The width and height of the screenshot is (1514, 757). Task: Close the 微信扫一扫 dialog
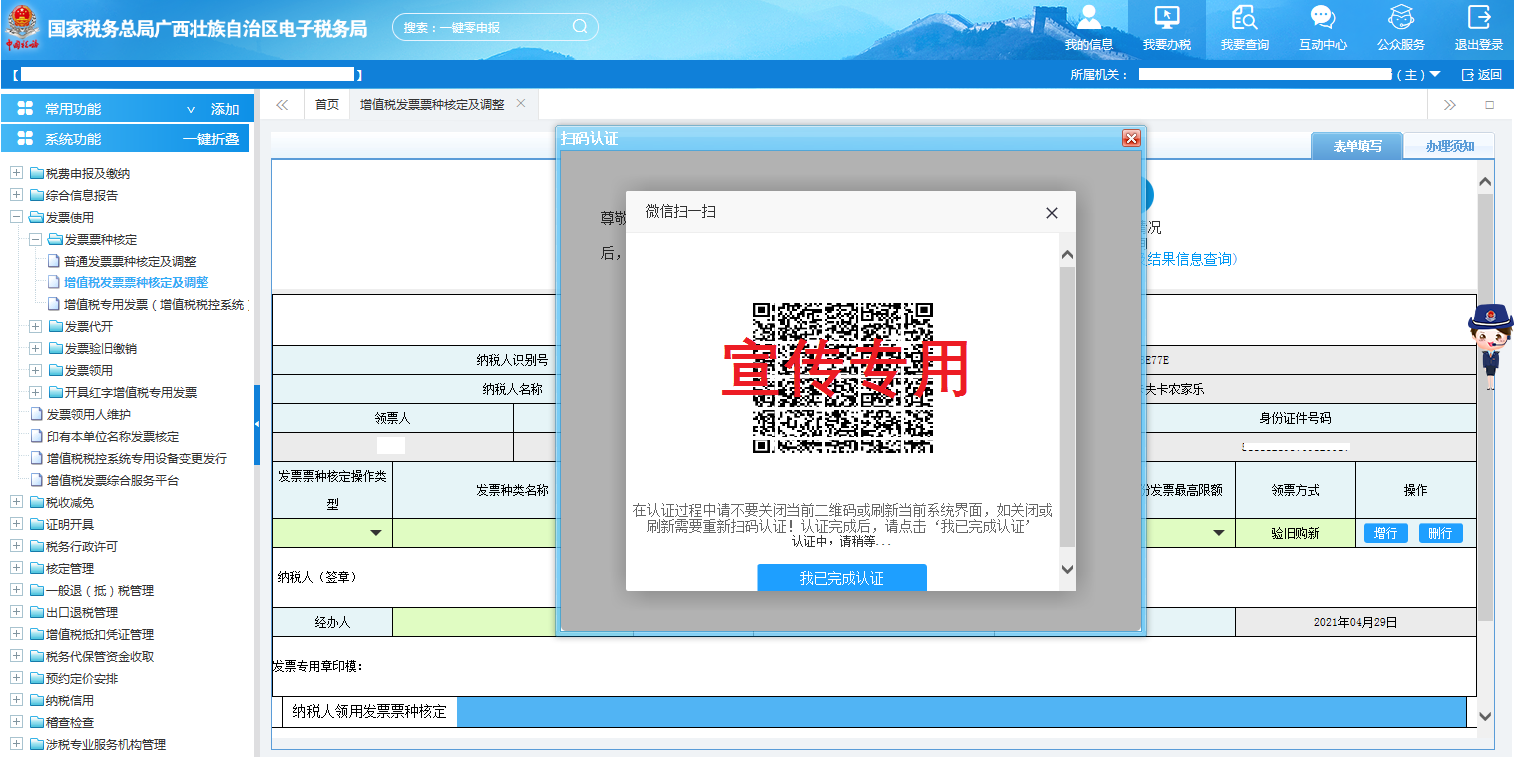(x=1051, y=213)
